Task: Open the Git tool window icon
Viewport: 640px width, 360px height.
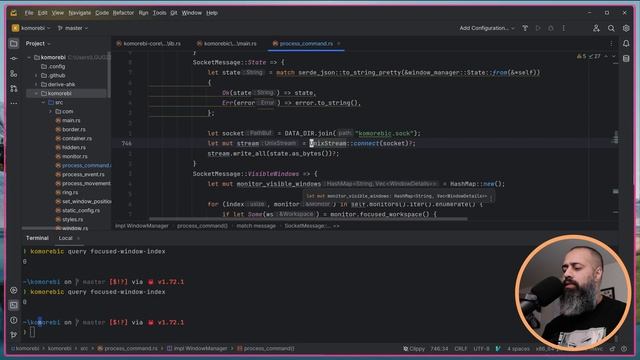Action: pyautogui.click(x=13, y=335)
